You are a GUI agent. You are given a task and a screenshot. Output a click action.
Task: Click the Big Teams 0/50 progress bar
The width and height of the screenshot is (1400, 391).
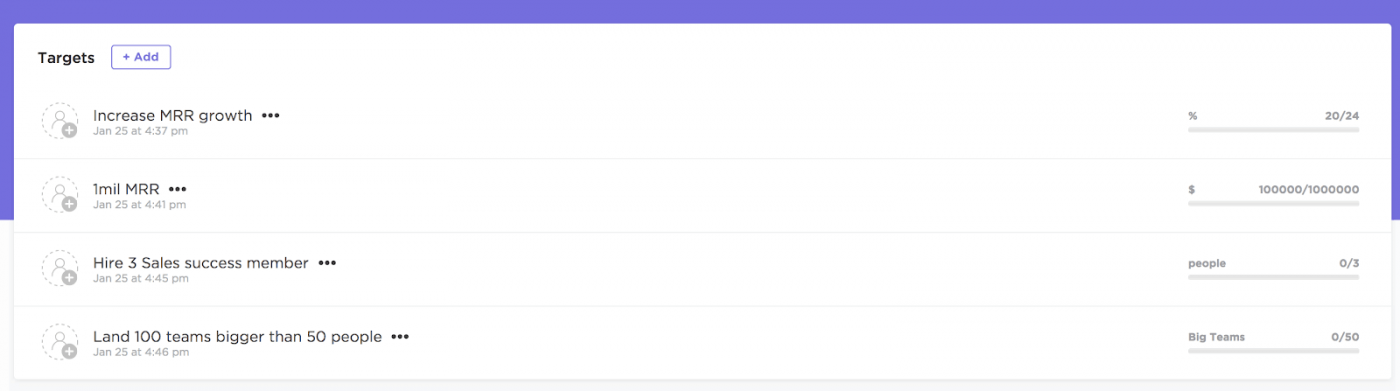tap(1273, 352)
